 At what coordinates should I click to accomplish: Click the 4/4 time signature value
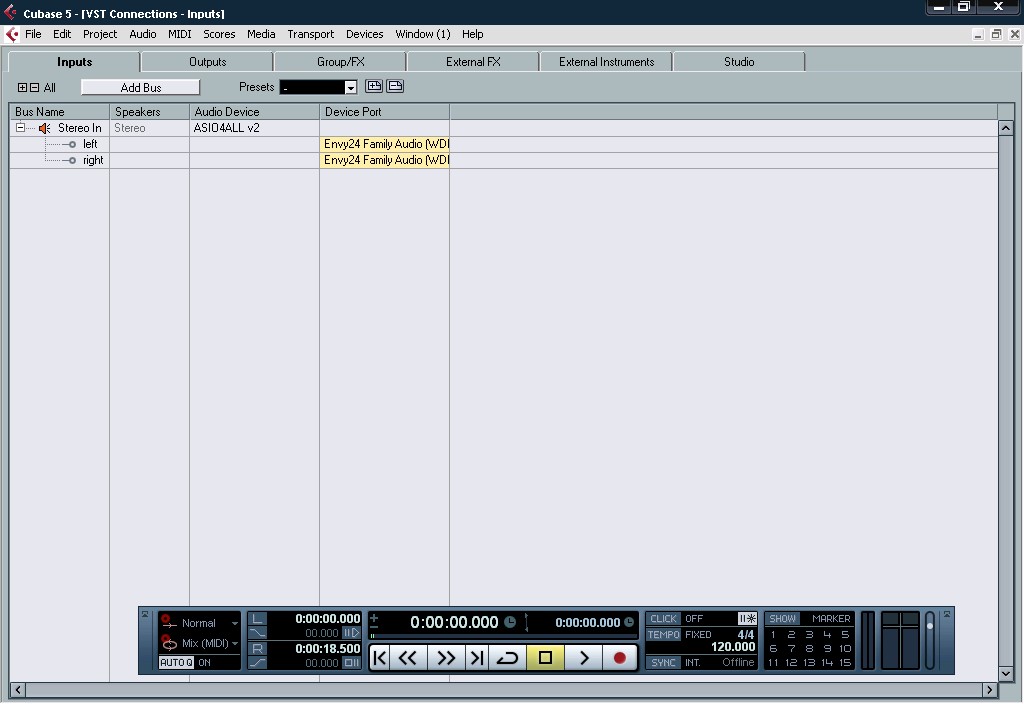[746, 634]
